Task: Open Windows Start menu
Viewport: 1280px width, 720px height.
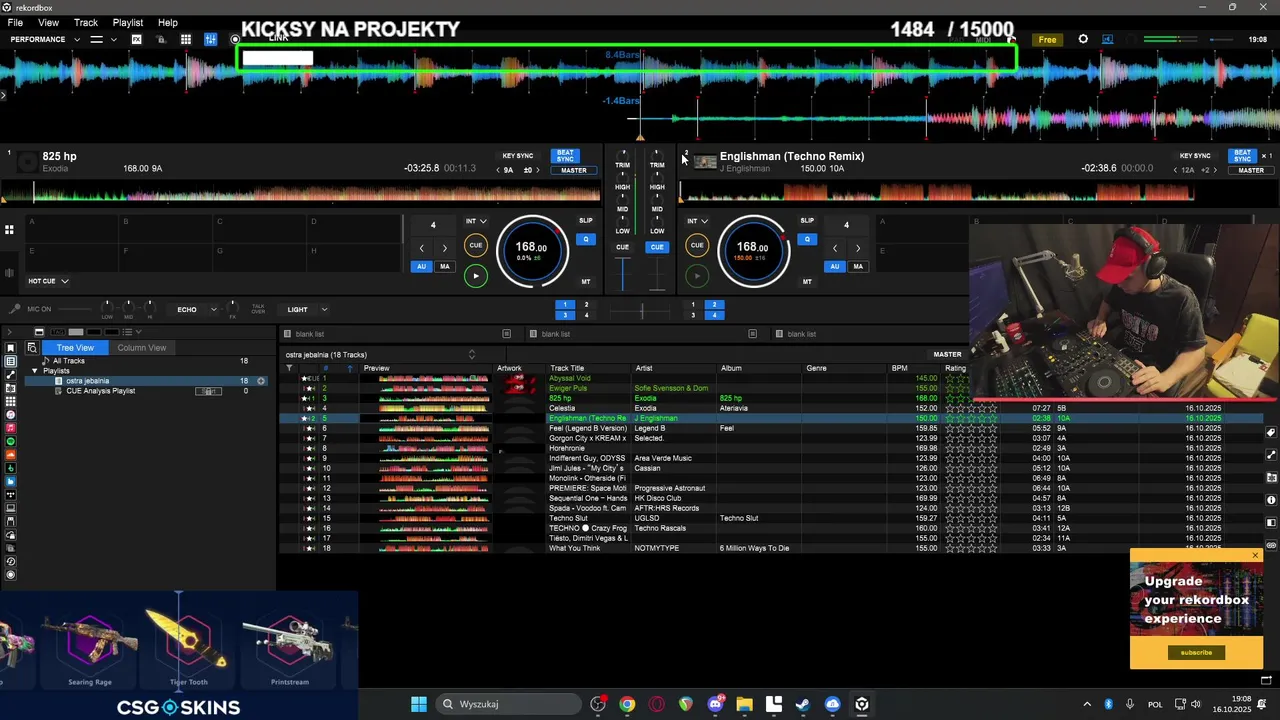Action: (419, 704)
